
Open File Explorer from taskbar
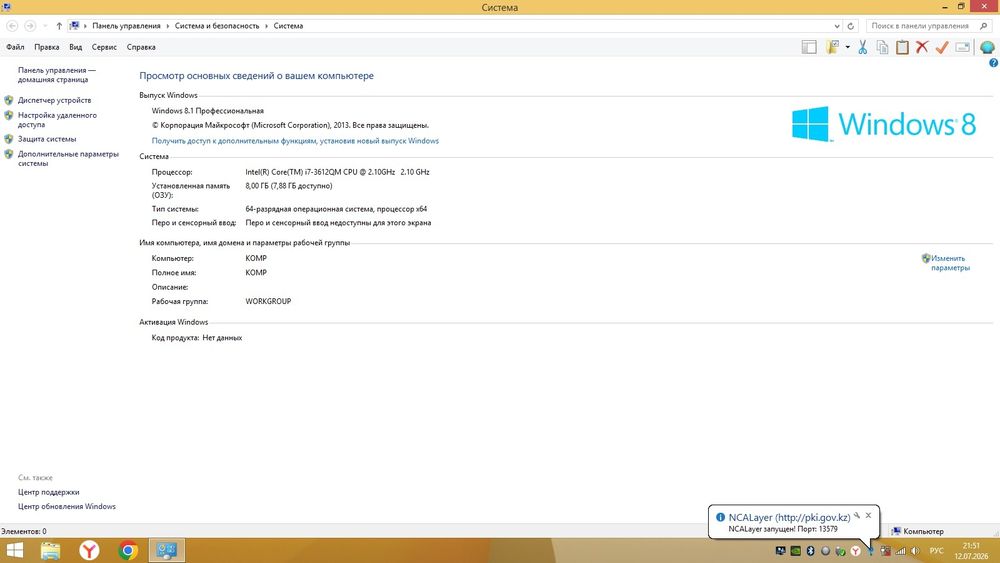coord(50,550)
